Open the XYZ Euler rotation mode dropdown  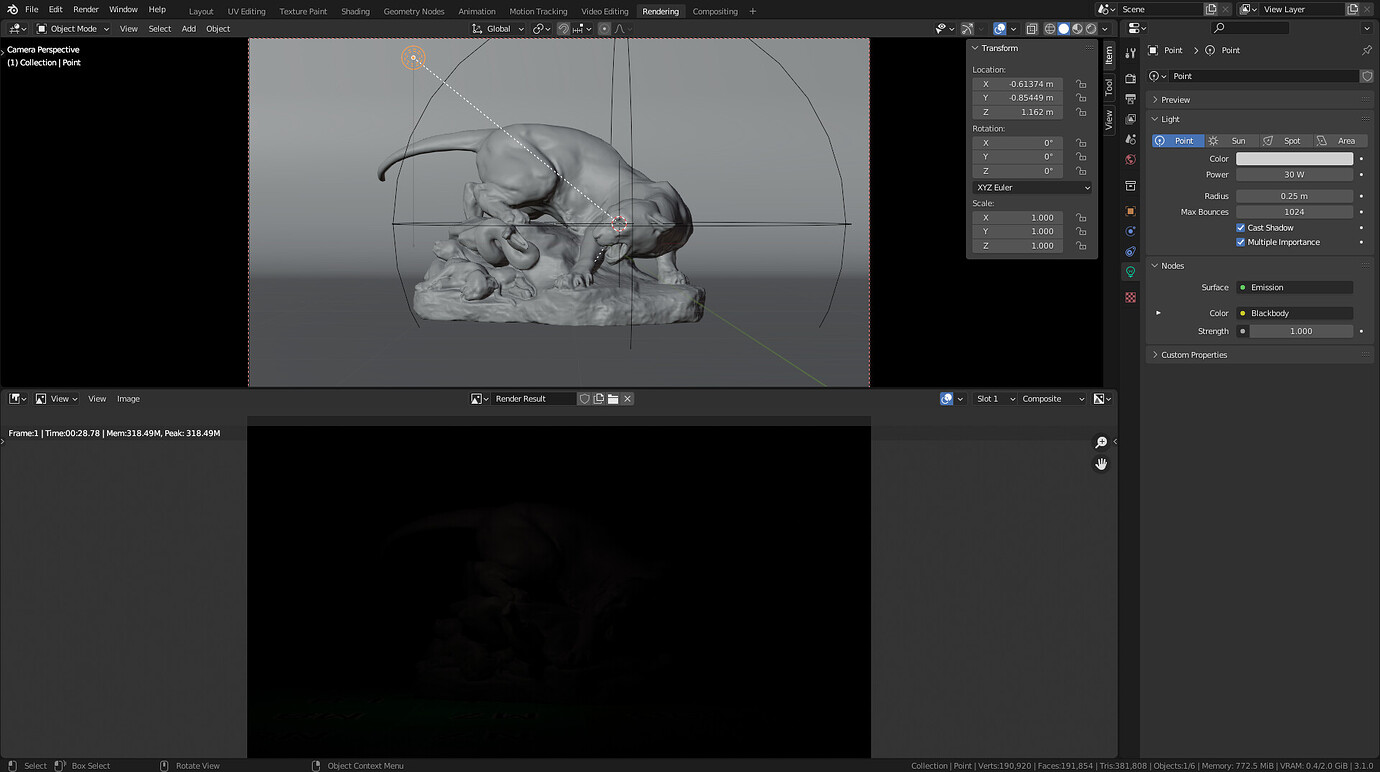pyautogui.click(x=1033, y=187)
